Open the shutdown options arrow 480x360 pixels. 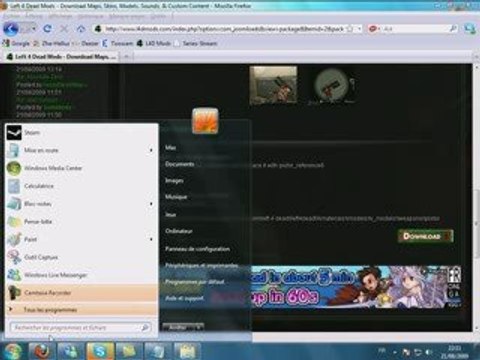[x=199, y=327]
